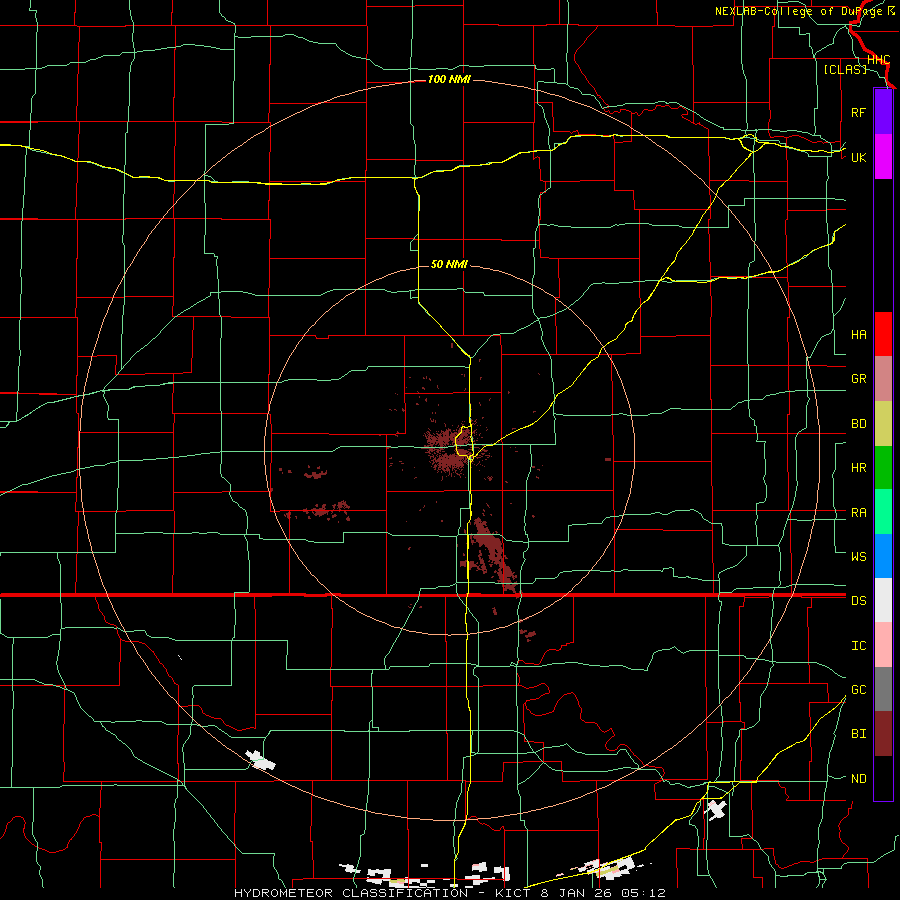The height and width of the screenshot is (900, 900).
Task: Select the WS blue legend swatch
Action: pyautogui.click(x=883, y=556)
